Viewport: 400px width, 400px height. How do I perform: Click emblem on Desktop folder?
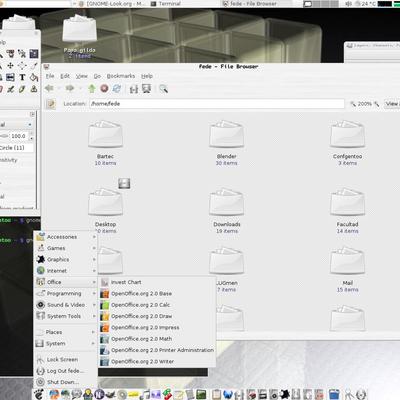click(x=124, y=183)
